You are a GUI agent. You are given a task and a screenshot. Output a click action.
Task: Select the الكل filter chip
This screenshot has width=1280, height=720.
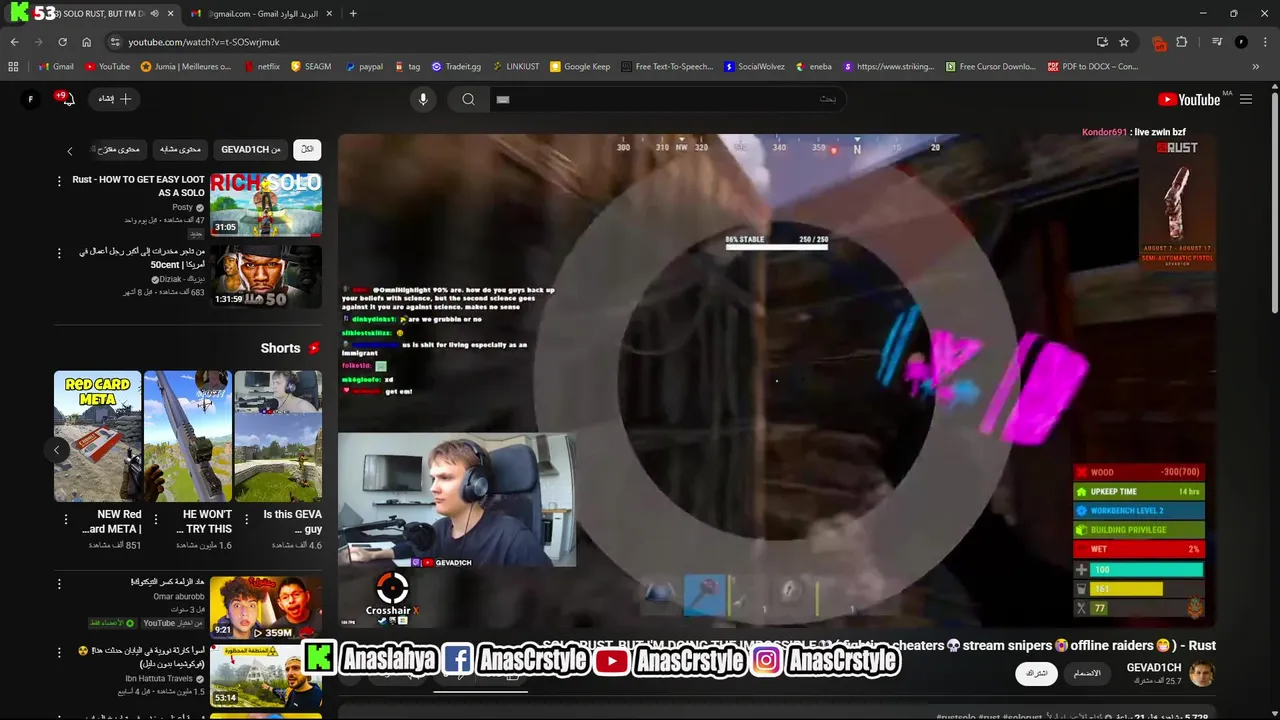(x=307, y=149)
